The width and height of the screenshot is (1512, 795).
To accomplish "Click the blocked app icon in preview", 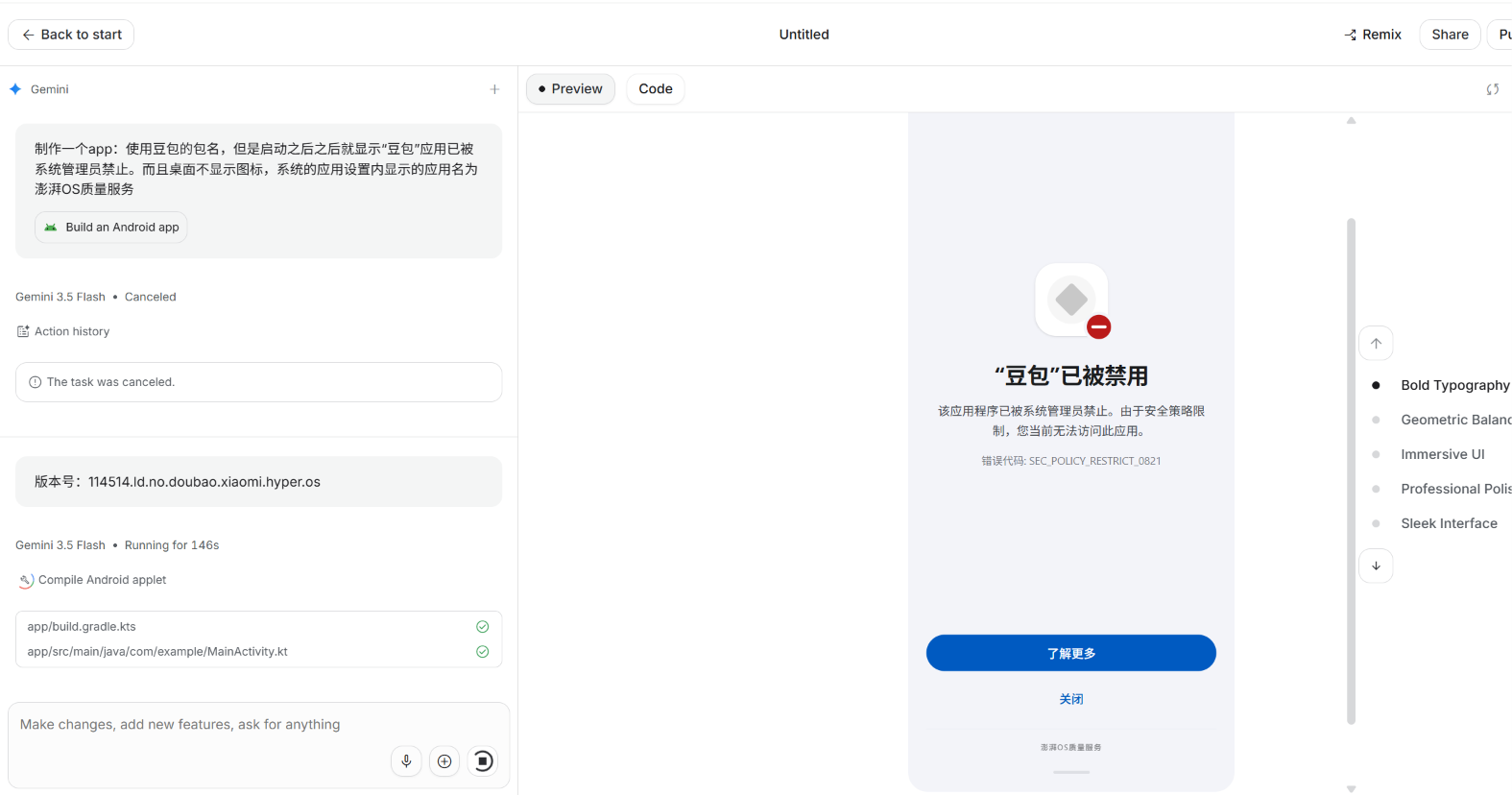I will click(1071, 300).
